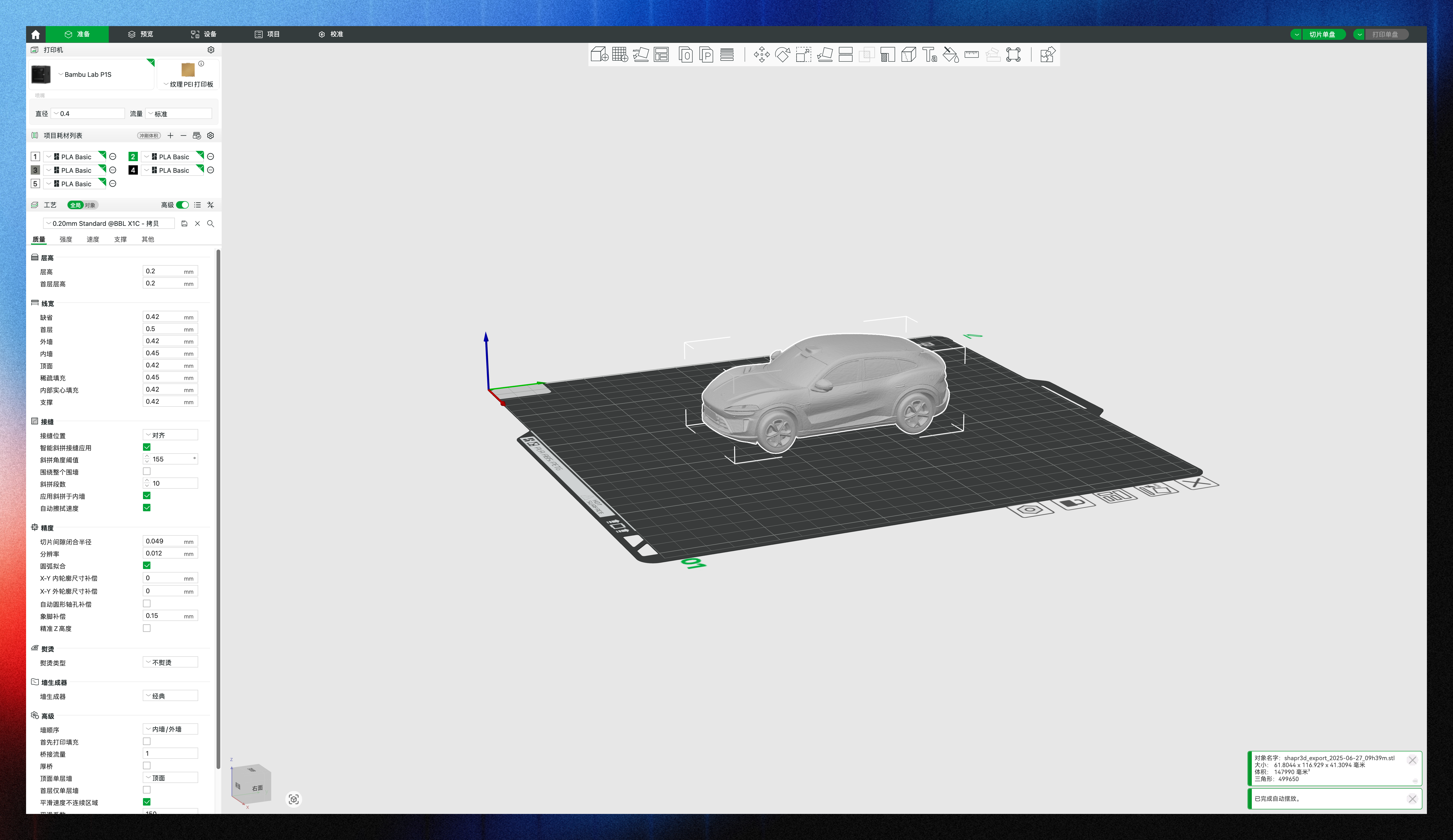The width and height of the screenshot is (1453, 840).
Task: Uncheck 应用斜拼于内墙 checkbox
Action: pos(147,496)
